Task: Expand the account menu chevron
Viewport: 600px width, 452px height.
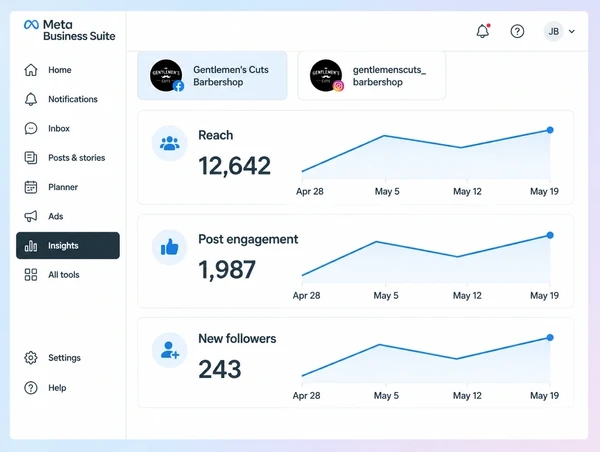Action: point(572,31)
